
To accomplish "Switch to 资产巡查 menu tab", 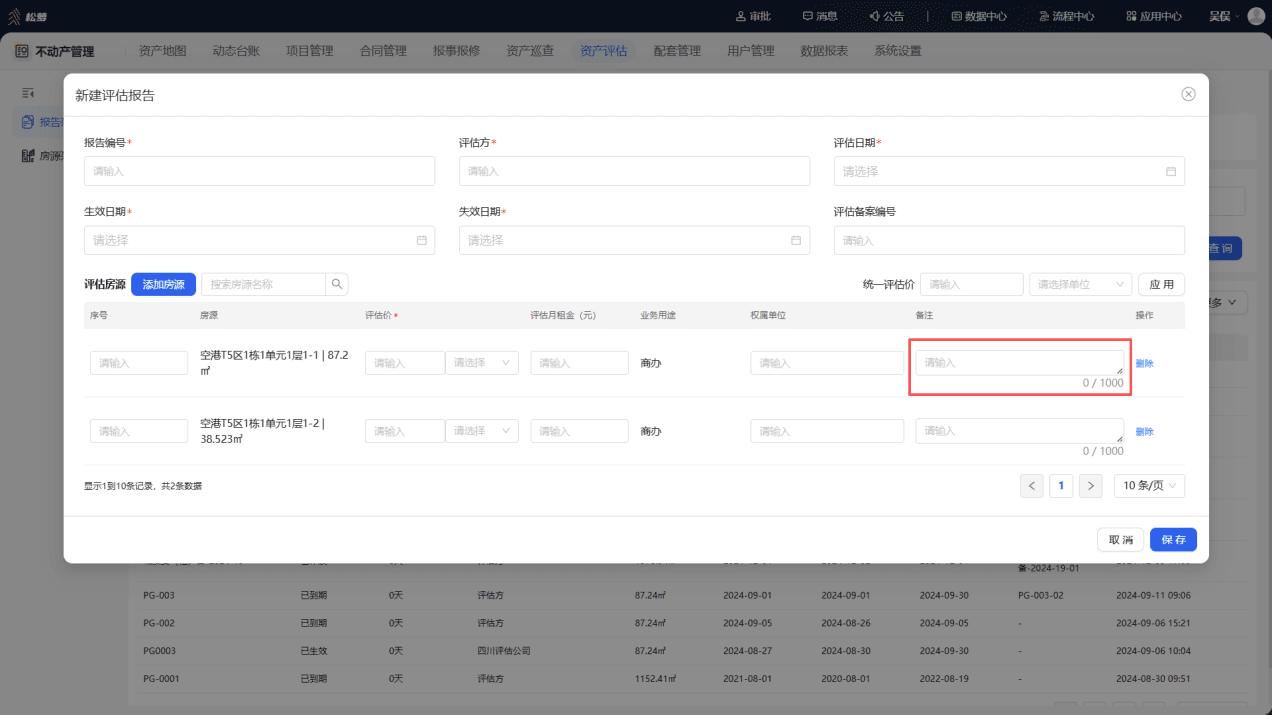I will [530, 51].
